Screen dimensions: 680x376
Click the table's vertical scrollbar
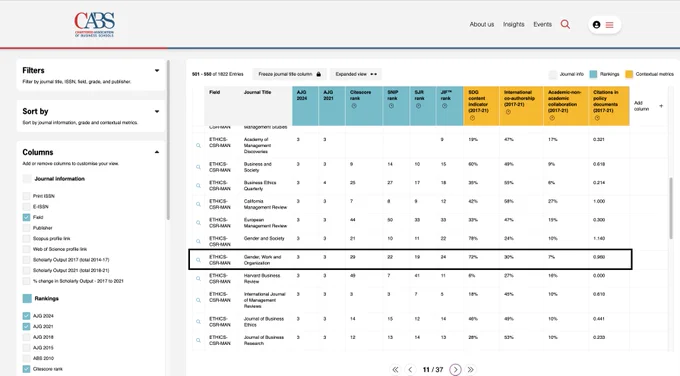tap(670, 208)
